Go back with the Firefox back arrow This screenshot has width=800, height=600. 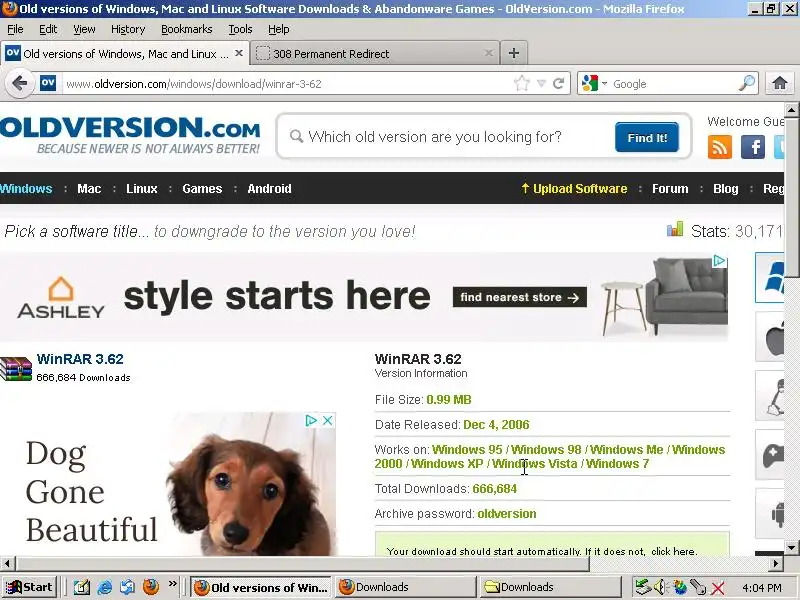coord(19,83)
